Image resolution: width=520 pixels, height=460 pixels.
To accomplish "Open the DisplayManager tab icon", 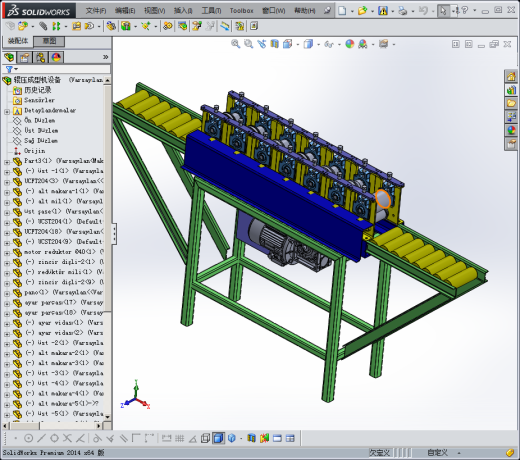I will [x=56, y=57].
